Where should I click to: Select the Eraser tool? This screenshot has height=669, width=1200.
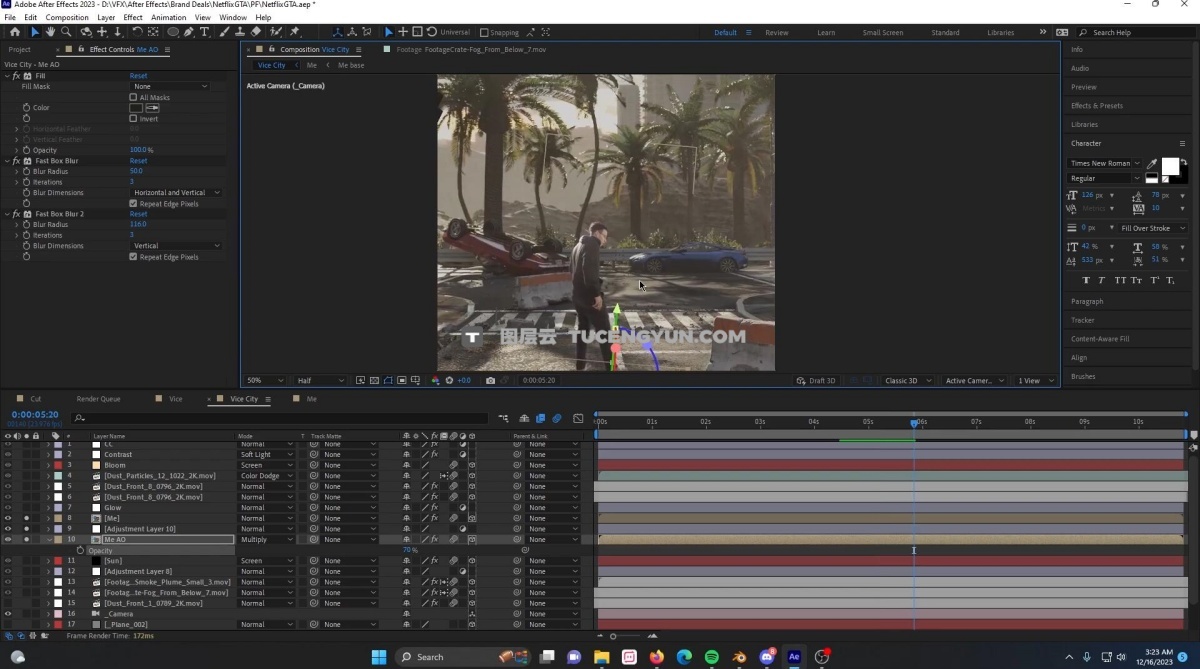[256, 32]
